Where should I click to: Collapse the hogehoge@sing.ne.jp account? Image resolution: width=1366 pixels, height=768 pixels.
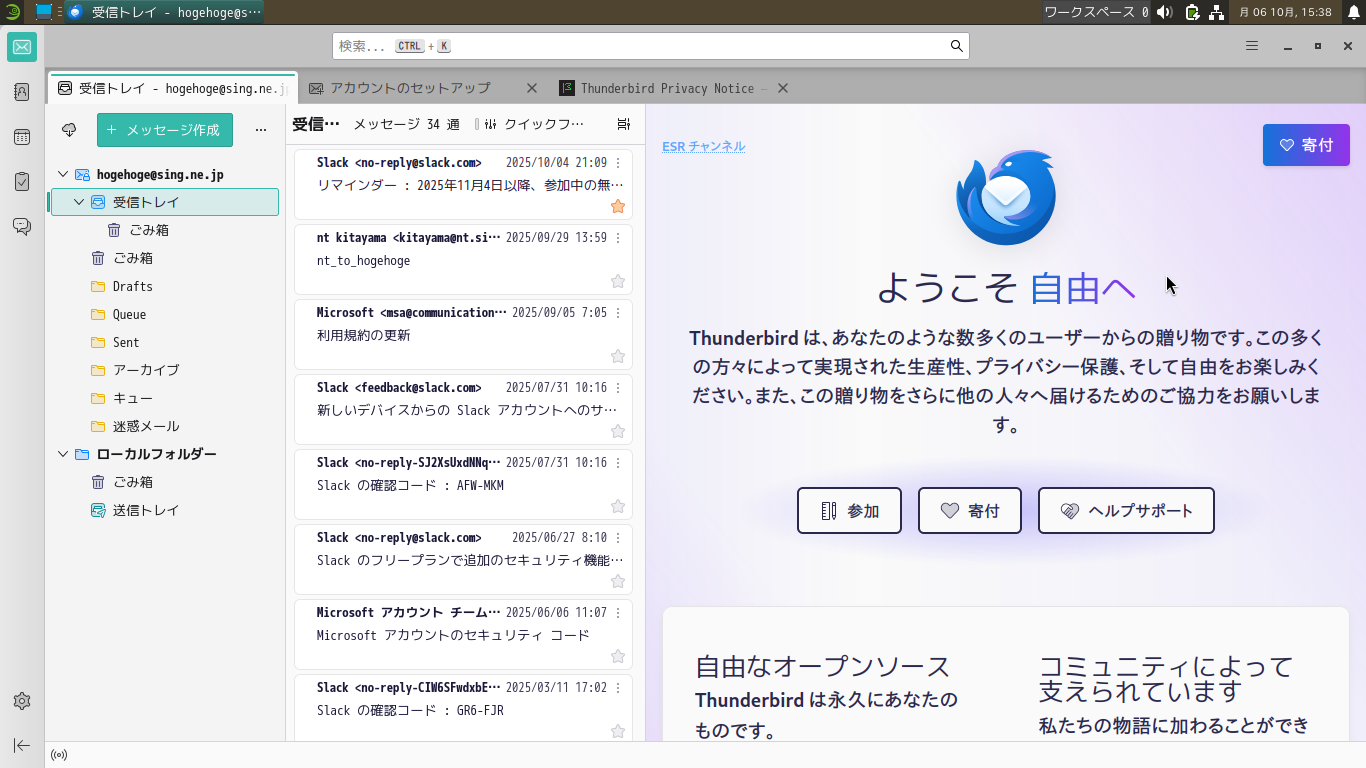pyautogui.click(x=63, y=174)
